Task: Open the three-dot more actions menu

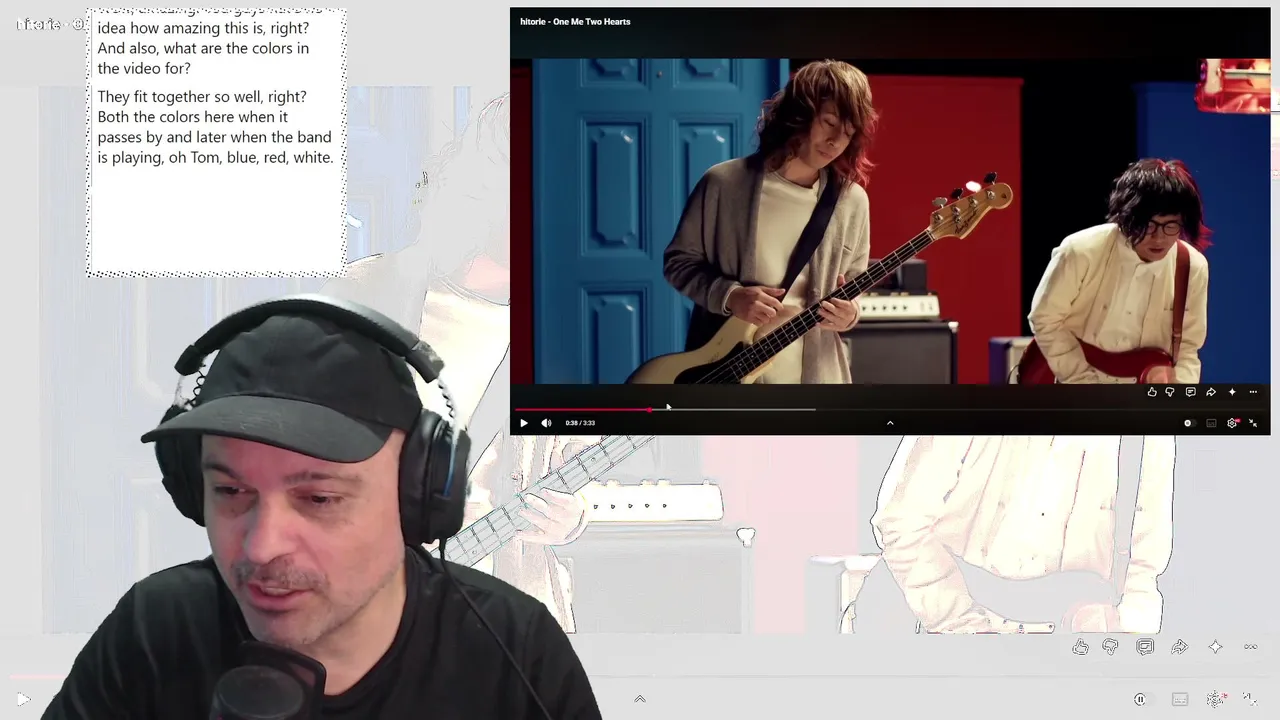Action: tap(1253, 392)
